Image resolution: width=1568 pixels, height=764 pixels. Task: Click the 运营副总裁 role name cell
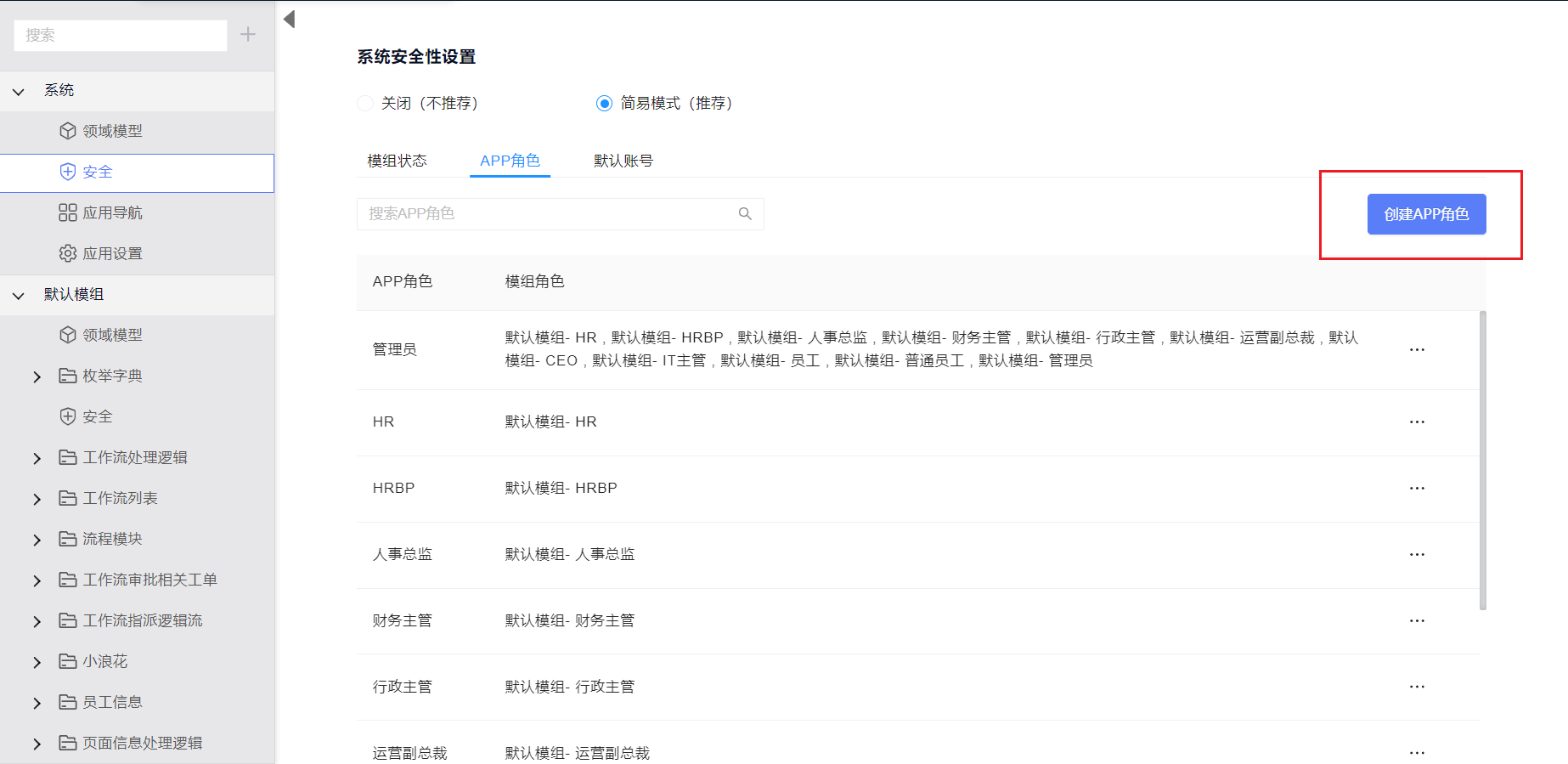409,753
